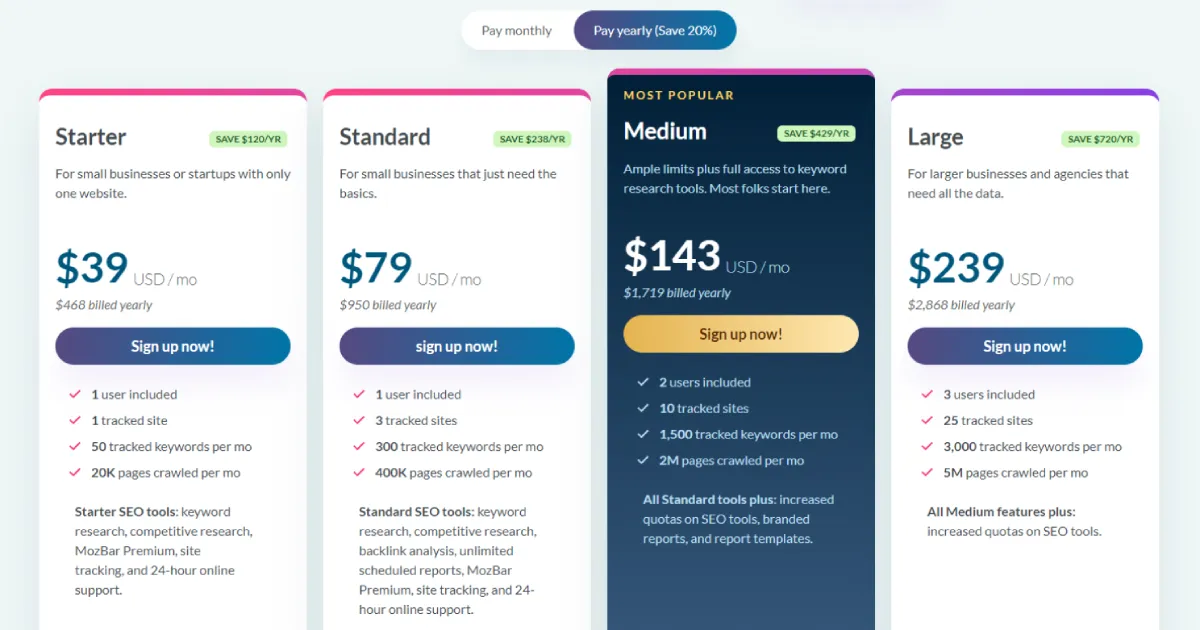
Task: Switch to the Pay monthly billing toggle
Action: pyautogui.click(x=518, y=30)
